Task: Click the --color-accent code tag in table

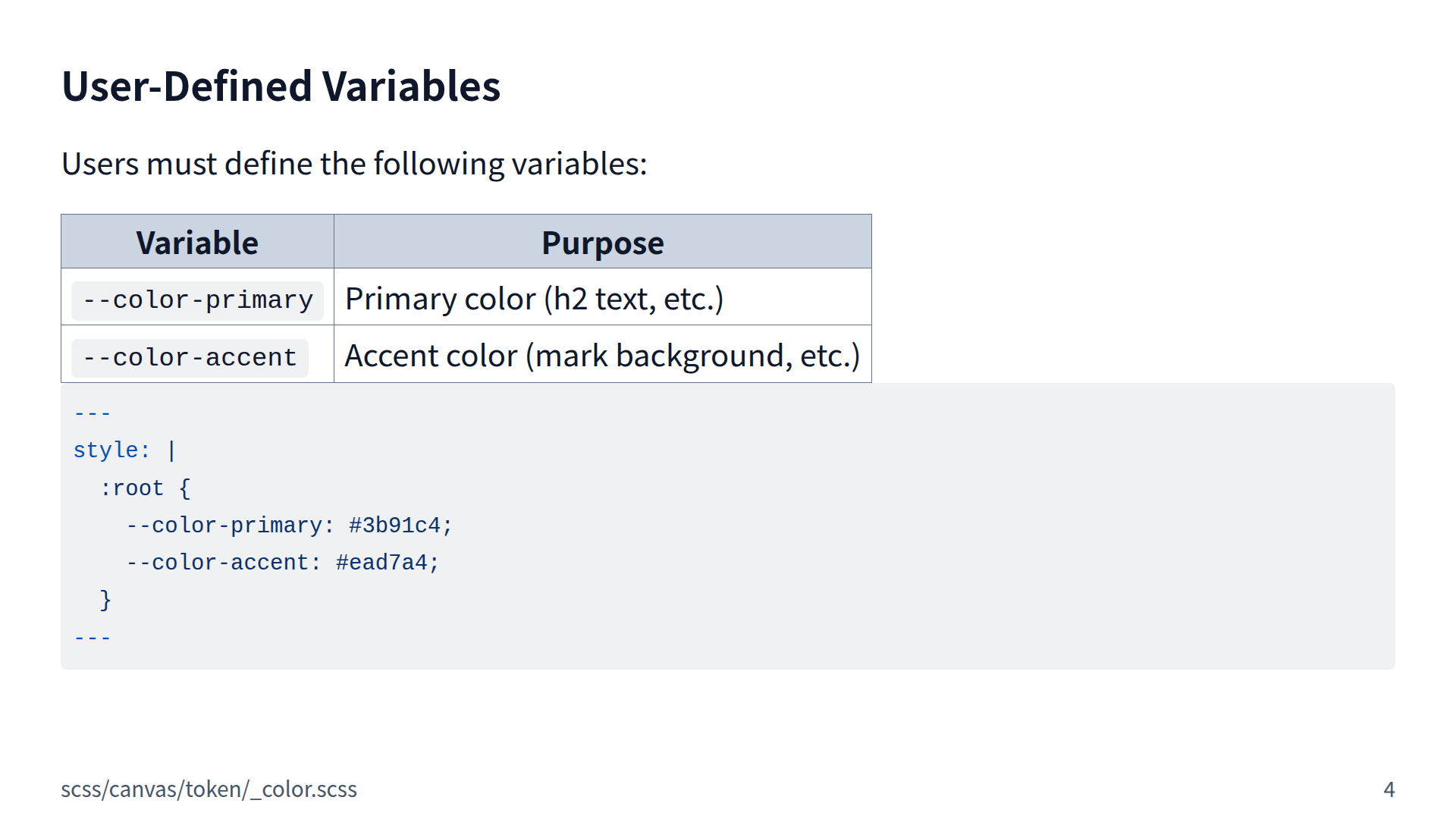Action: pyautogui.click(x=190, y=358)
